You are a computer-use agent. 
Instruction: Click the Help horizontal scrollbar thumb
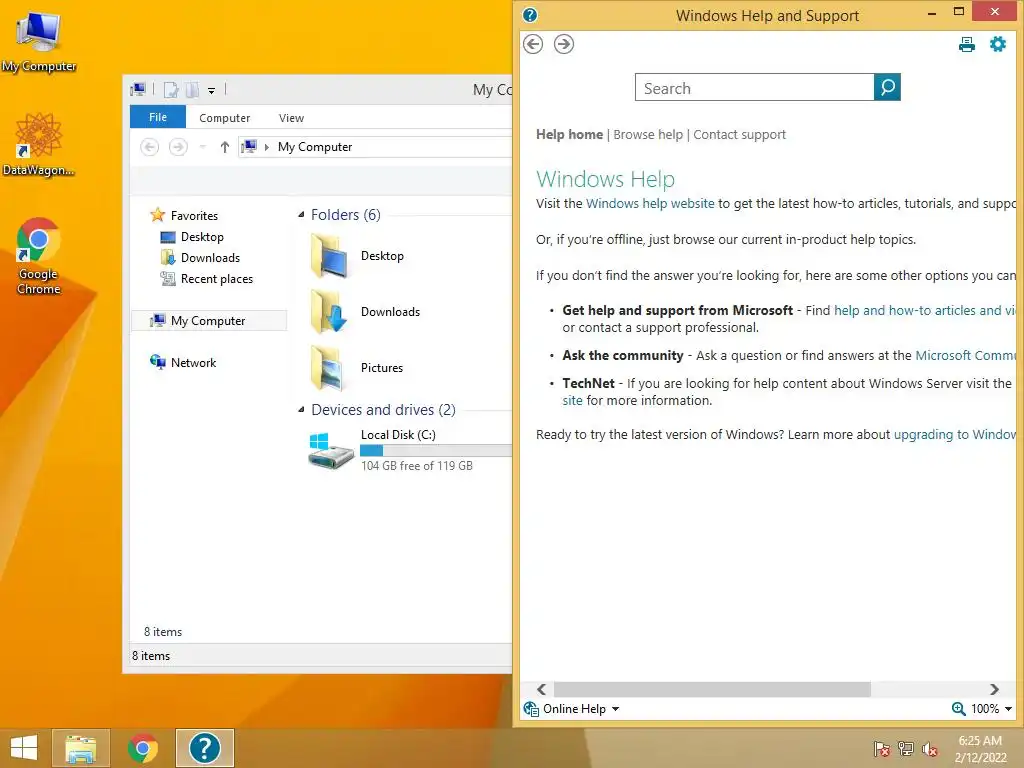[712, 690]
